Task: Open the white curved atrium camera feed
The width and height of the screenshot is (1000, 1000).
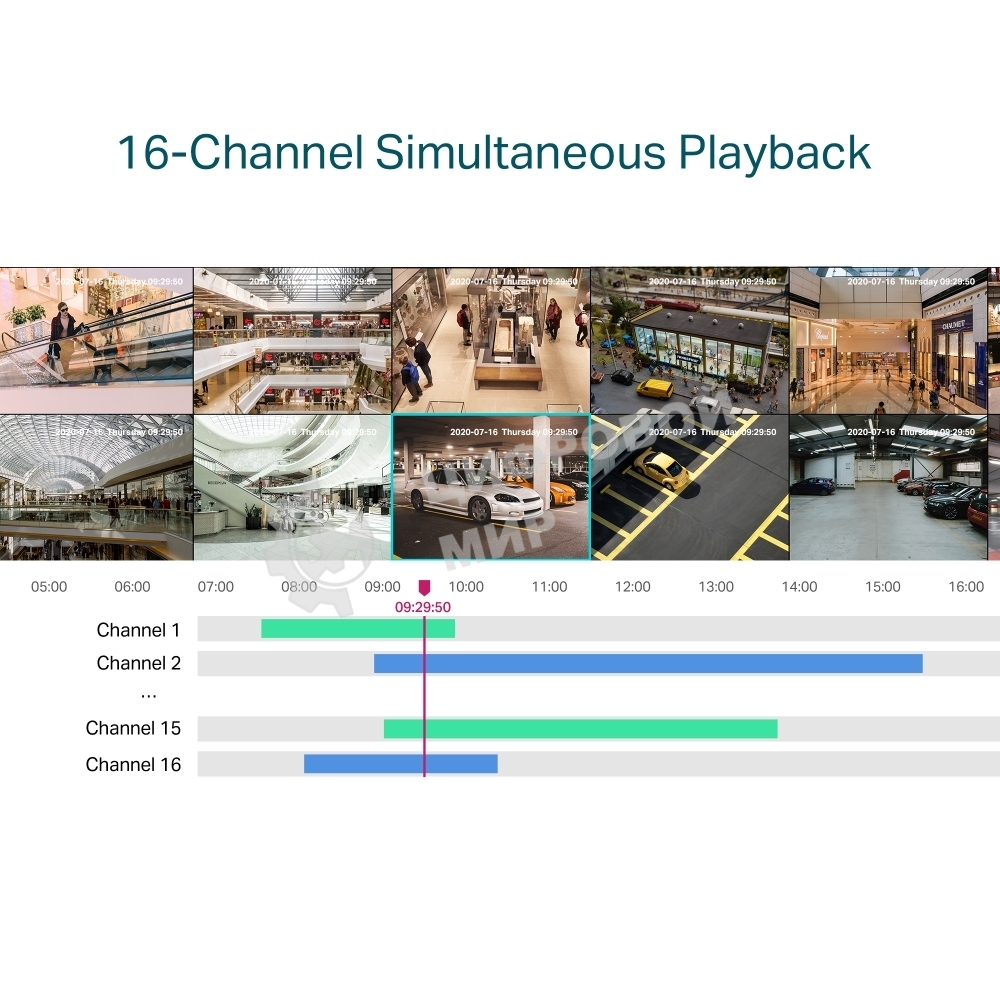Action: 292,488
